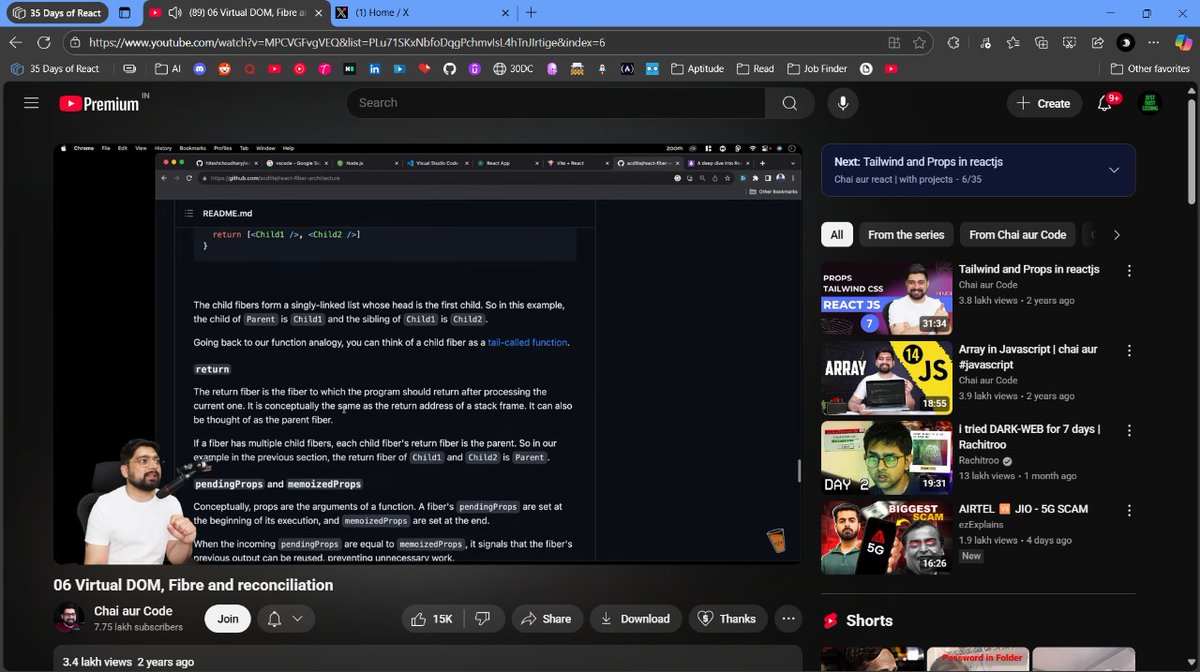Bookmark this page with the star icon
This screenshot has width=1200, height=672.
pos(919,43)
